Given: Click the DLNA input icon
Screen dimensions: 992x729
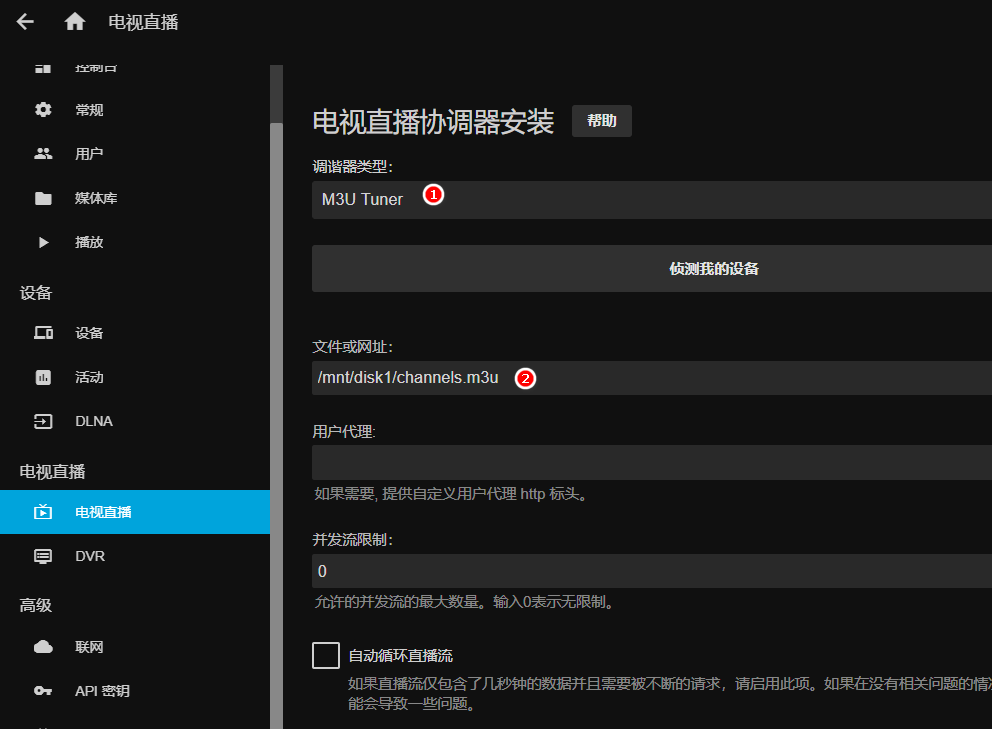Looking at the screenshot, I should tap(43, 421).
